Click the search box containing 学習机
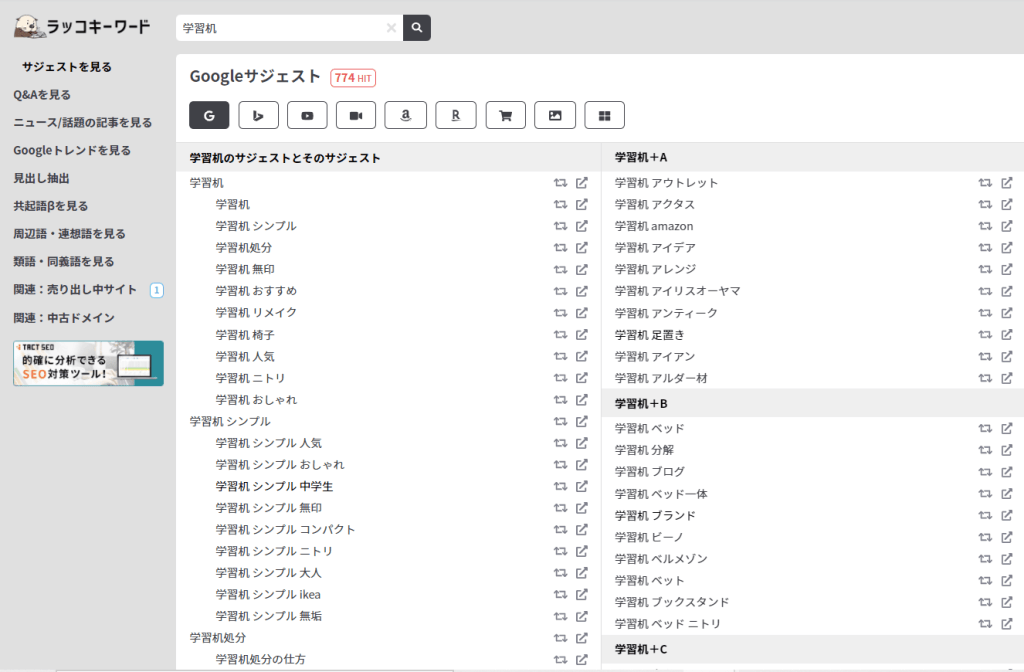1024x672 pixels. (280, 28)
